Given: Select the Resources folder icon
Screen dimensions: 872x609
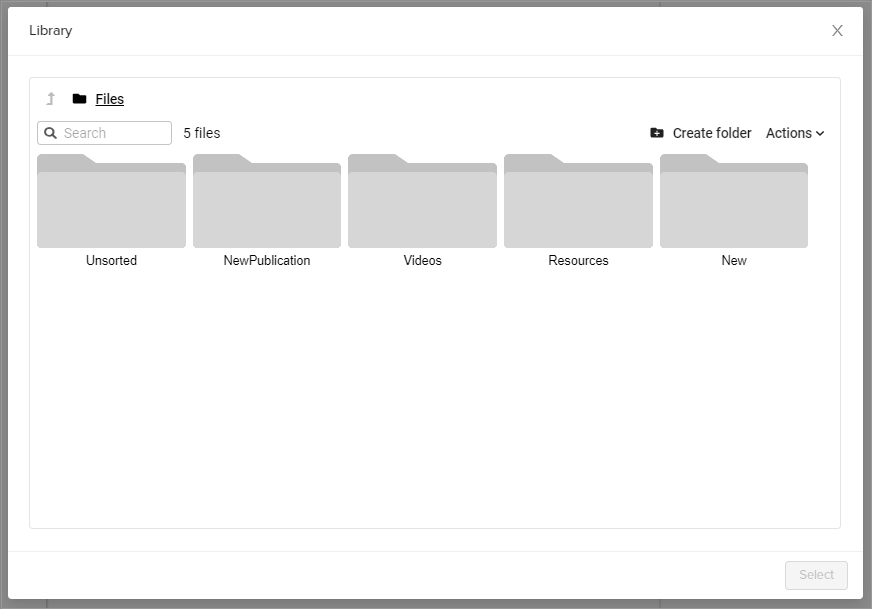Looking at the screenshot, I should (578, 201).
